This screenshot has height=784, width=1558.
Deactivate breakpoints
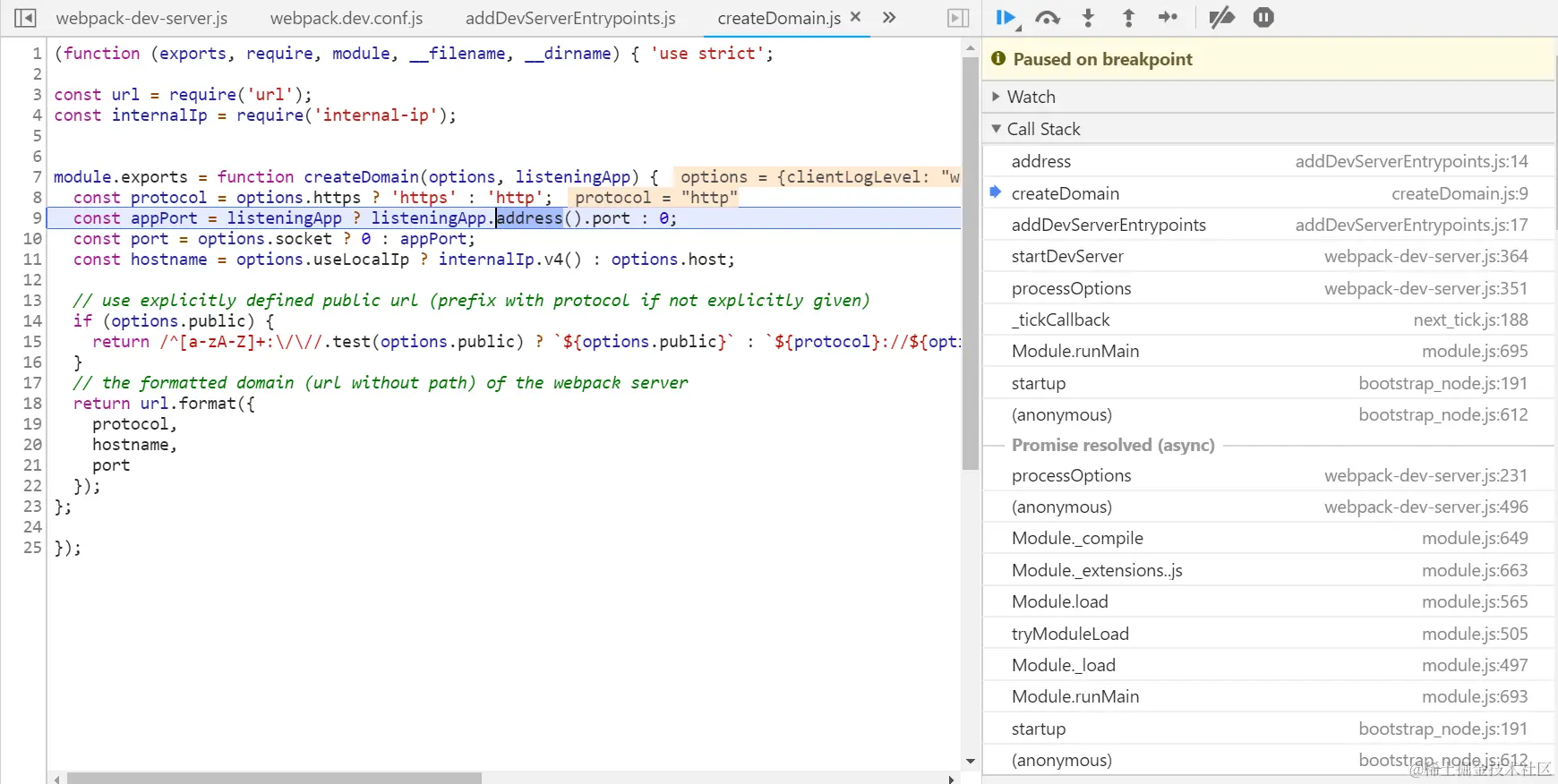pyautogui.click(x=1221, y=18)
